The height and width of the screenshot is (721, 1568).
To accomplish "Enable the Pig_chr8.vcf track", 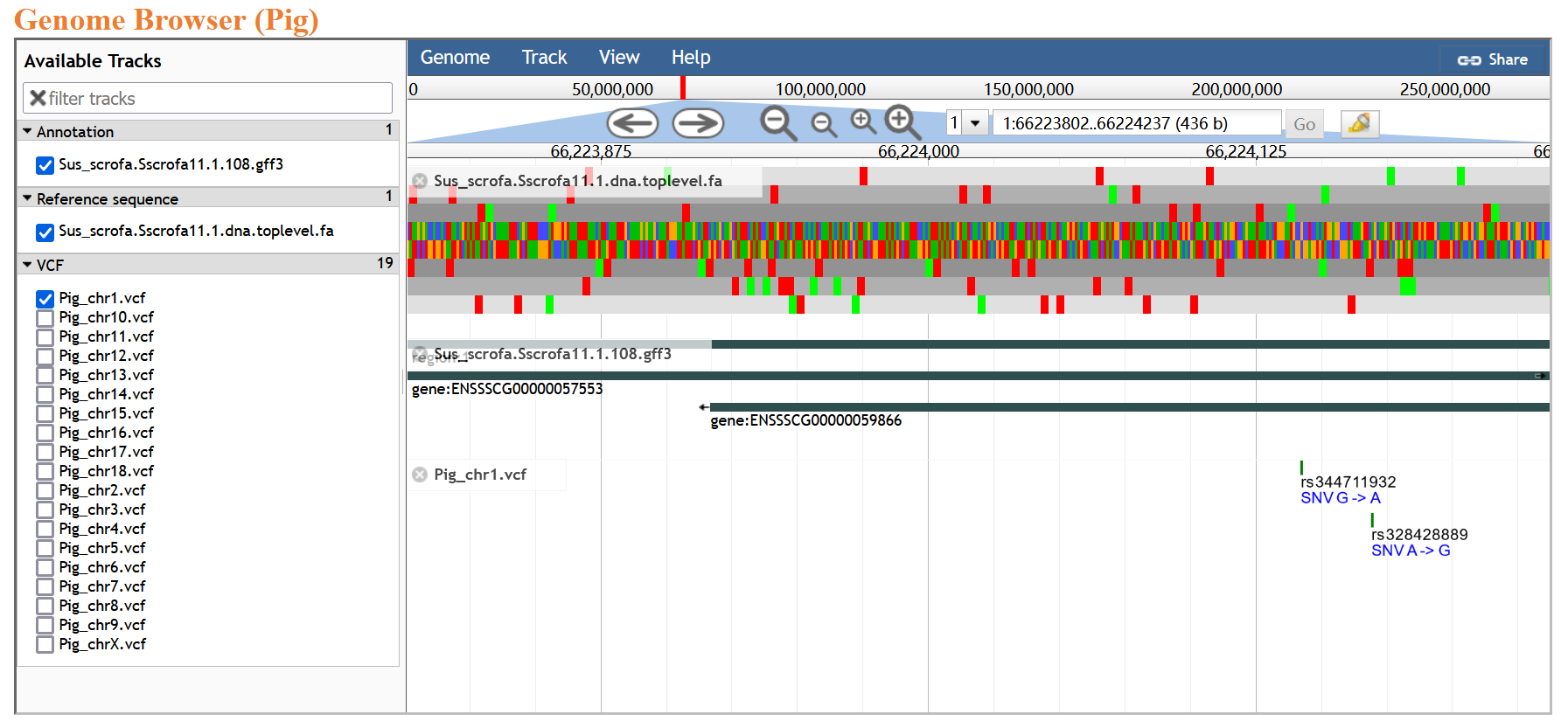I will 45,607.
